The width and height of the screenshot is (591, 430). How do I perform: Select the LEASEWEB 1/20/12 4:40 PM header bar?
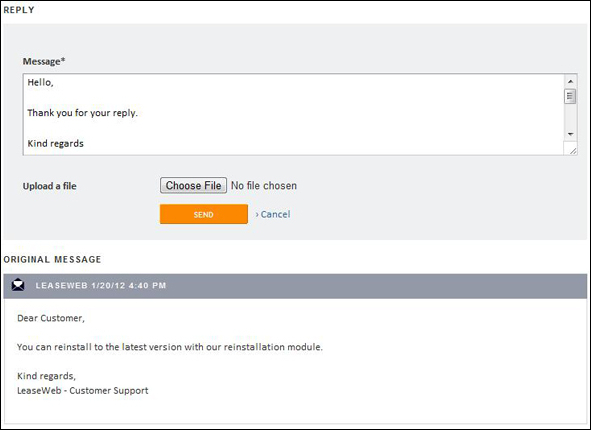295,286
